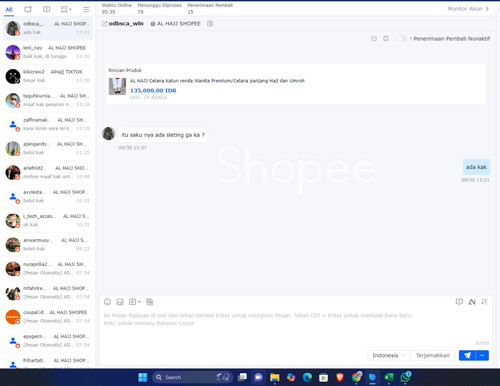
Task: Click the Penerimaan Pembeli counter
Action: coord(210,9)
